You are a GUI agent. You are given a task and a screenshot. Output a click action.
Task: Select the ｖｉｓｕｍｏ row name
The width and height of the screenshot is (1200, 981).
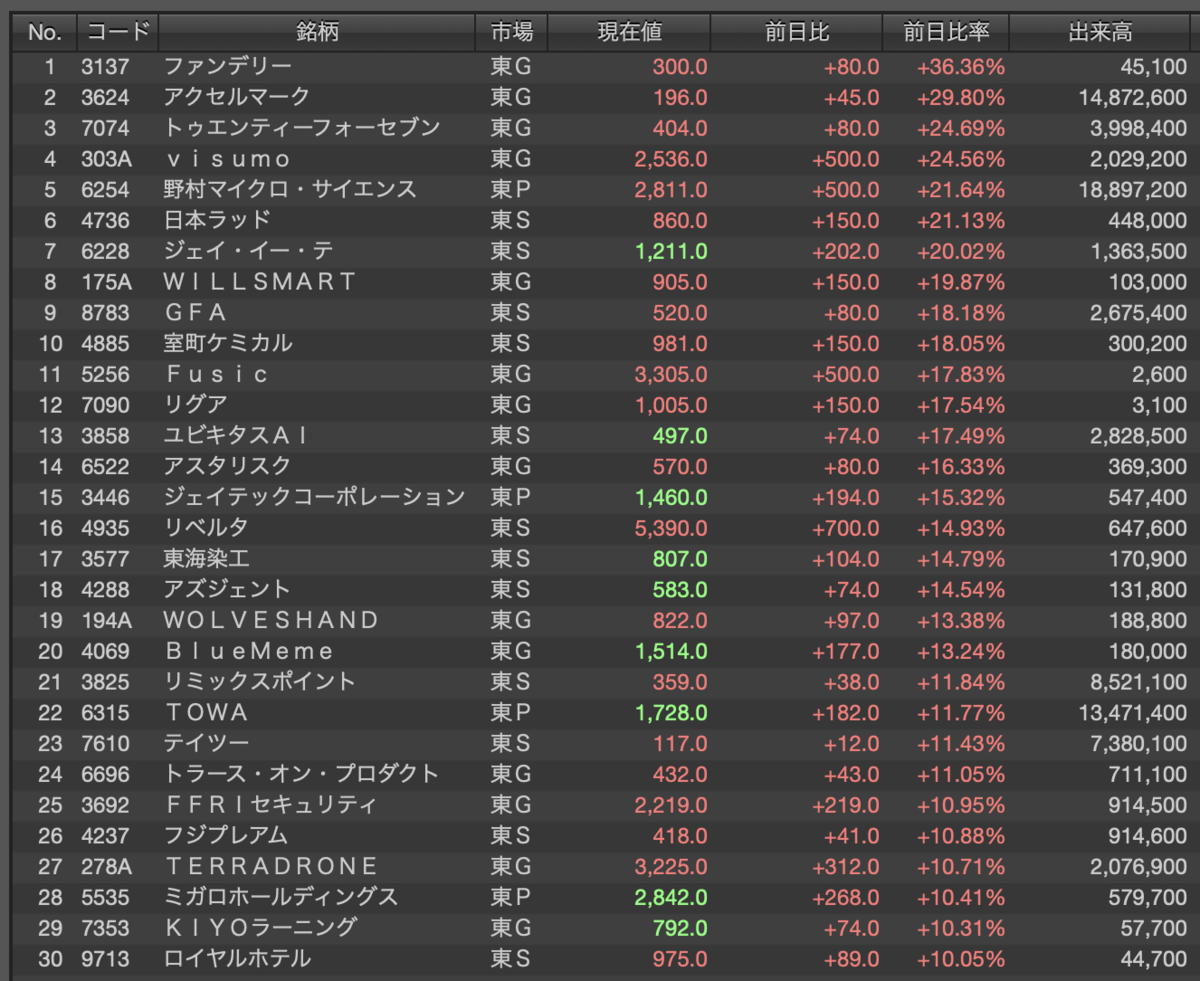coord(227,159)
